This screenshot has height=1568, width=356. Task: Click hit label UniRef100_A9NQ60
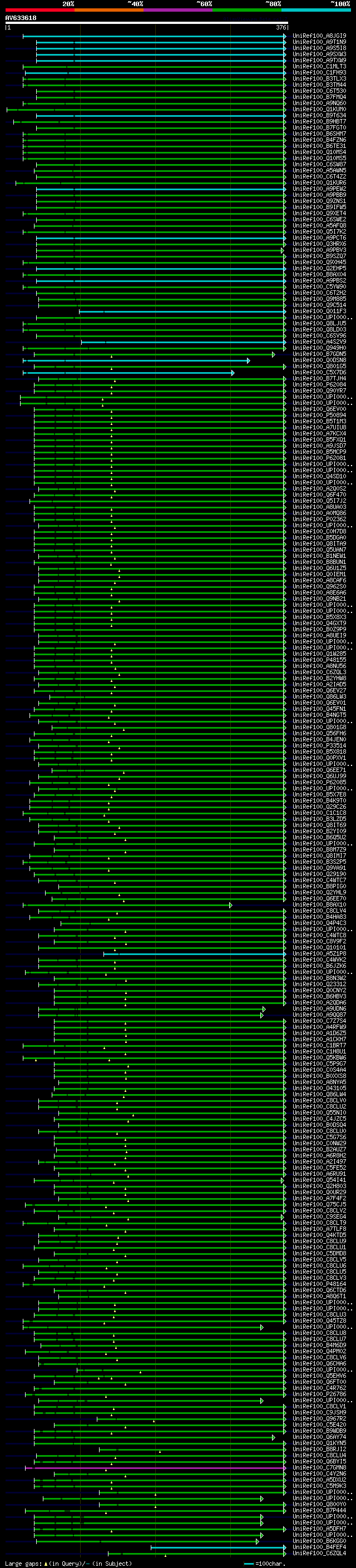pos(319,103)
